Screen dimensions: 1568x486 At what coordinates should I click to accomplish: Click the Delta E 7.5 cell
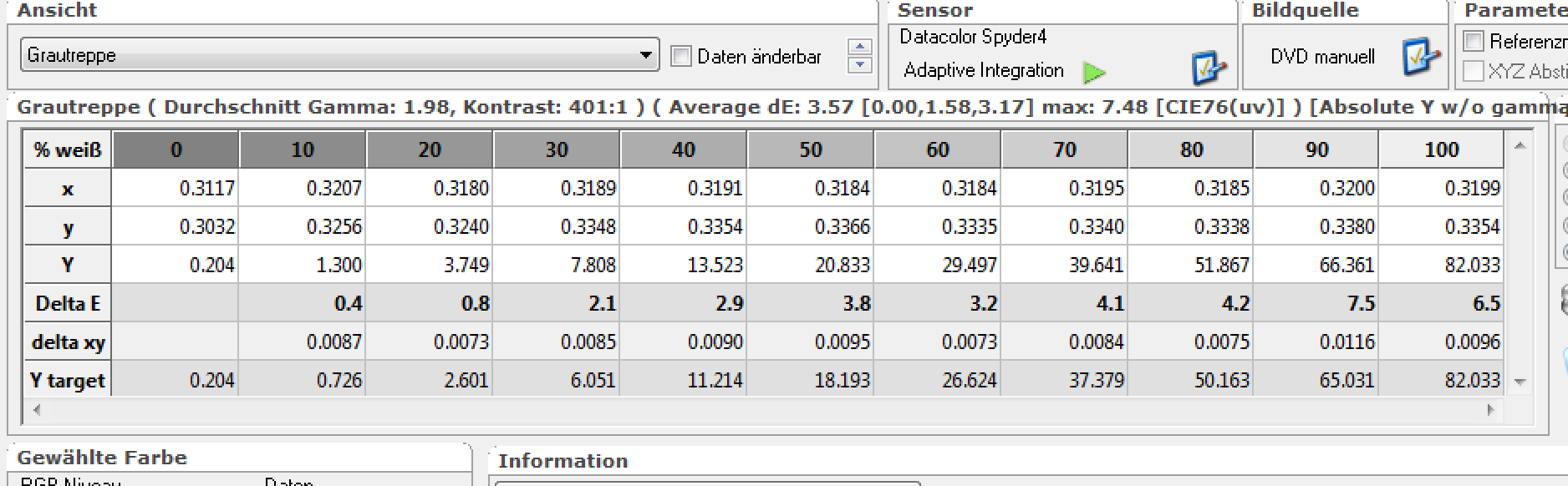point(1316,303)
